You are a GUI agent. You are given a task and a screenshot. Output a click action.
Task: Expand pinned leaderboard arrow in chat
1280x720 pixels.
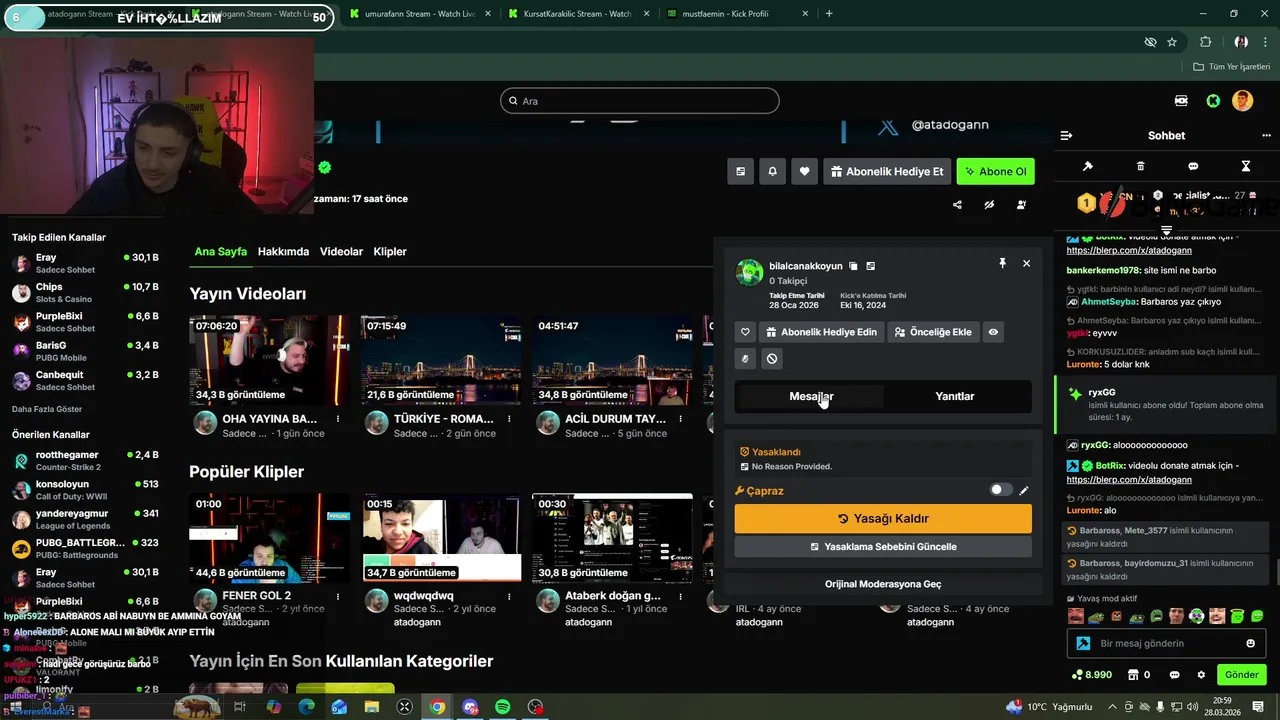(1166, 230)
